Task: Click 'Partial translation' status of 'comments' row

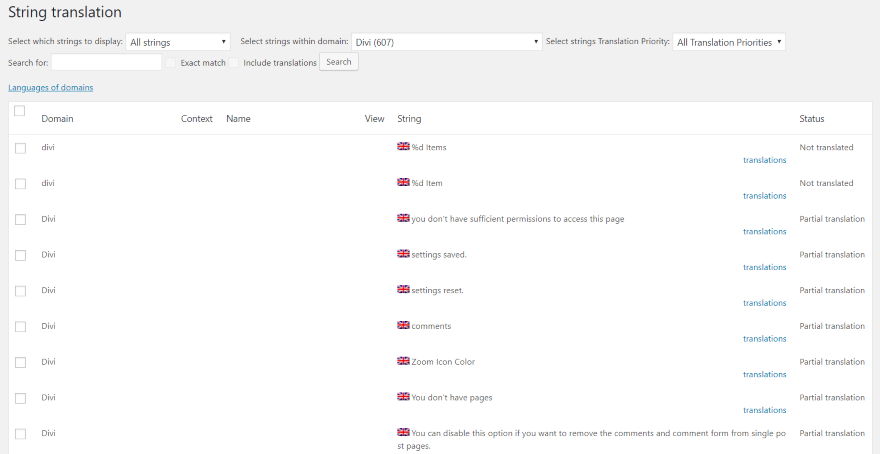Action: point(832,326)
